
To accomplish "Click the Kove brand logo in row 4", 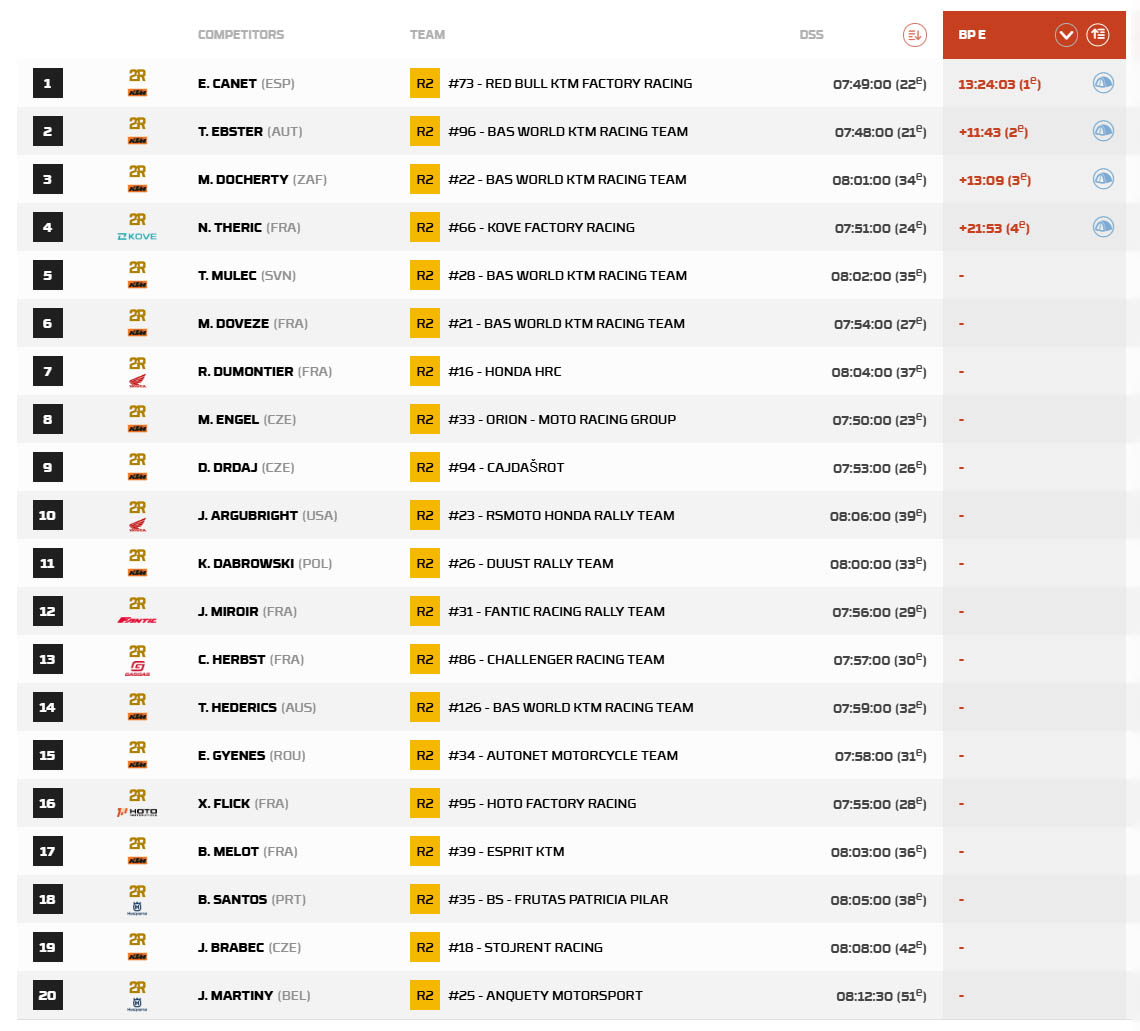I will 137,236.
